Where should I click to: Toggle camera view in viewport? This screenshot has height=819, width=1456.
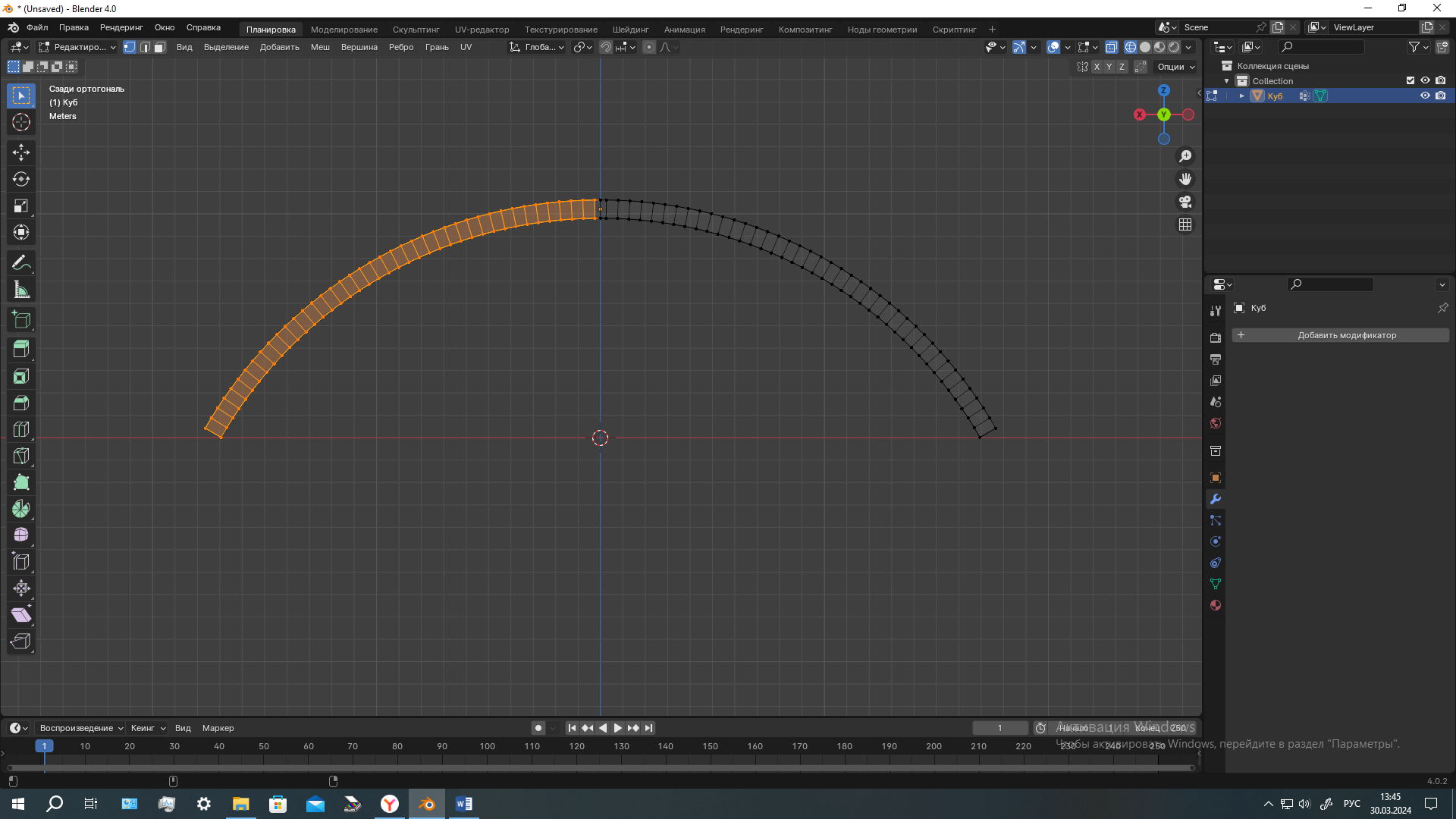[x=1185, y=202]
